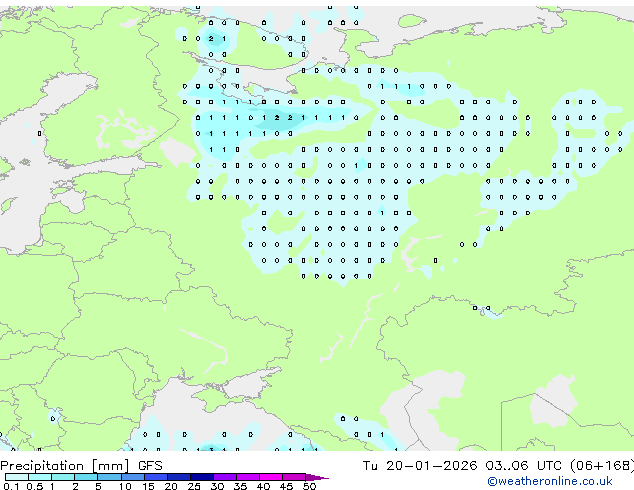
Task: Click the 'GFS' model label
Action: point(150,466)
